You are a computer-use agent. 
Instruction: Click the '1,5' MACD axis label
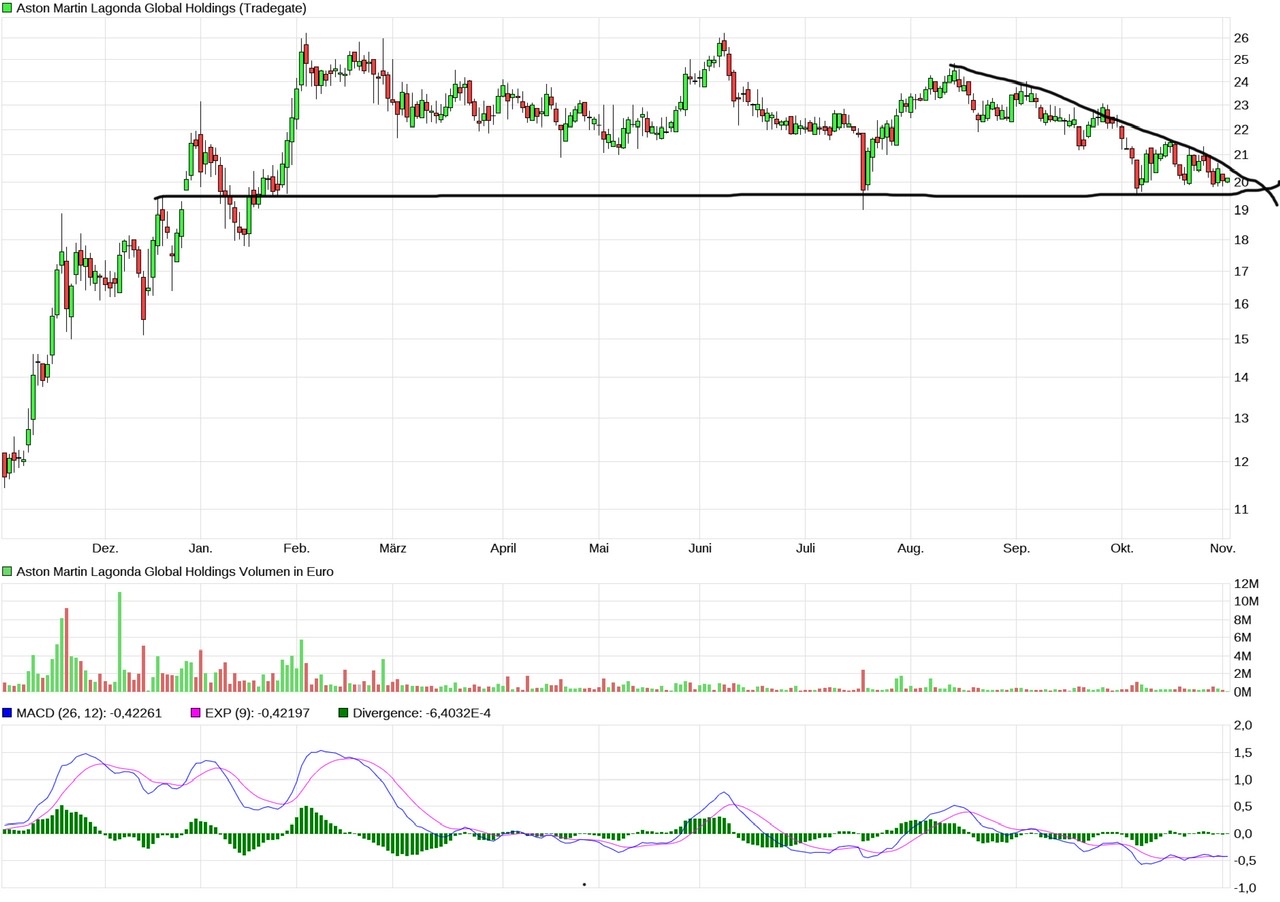click(x=1243, y=752)
